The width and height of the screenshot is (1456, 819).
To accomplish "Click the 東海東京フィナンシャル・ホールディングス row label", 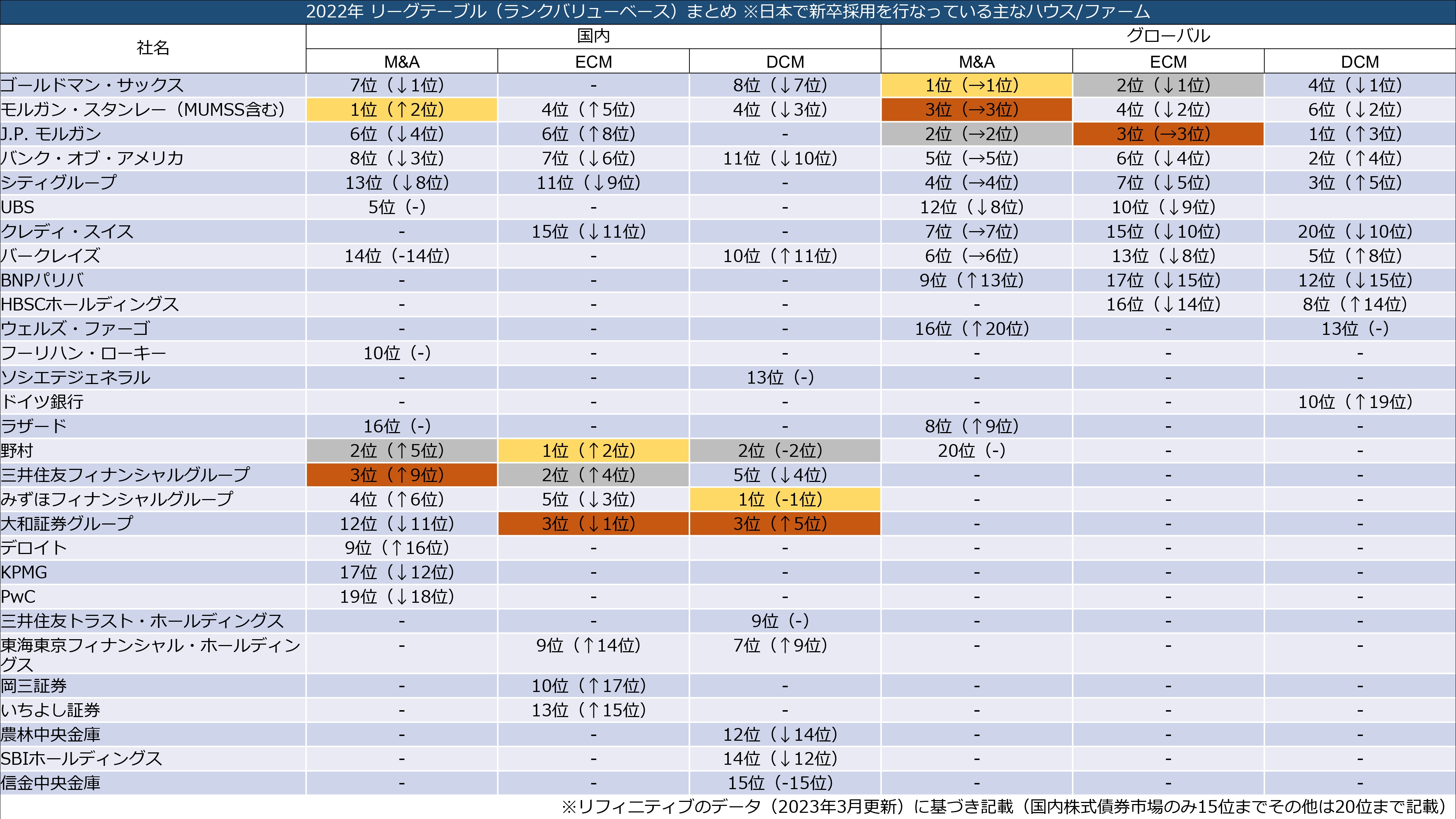I will click(151, 654).
